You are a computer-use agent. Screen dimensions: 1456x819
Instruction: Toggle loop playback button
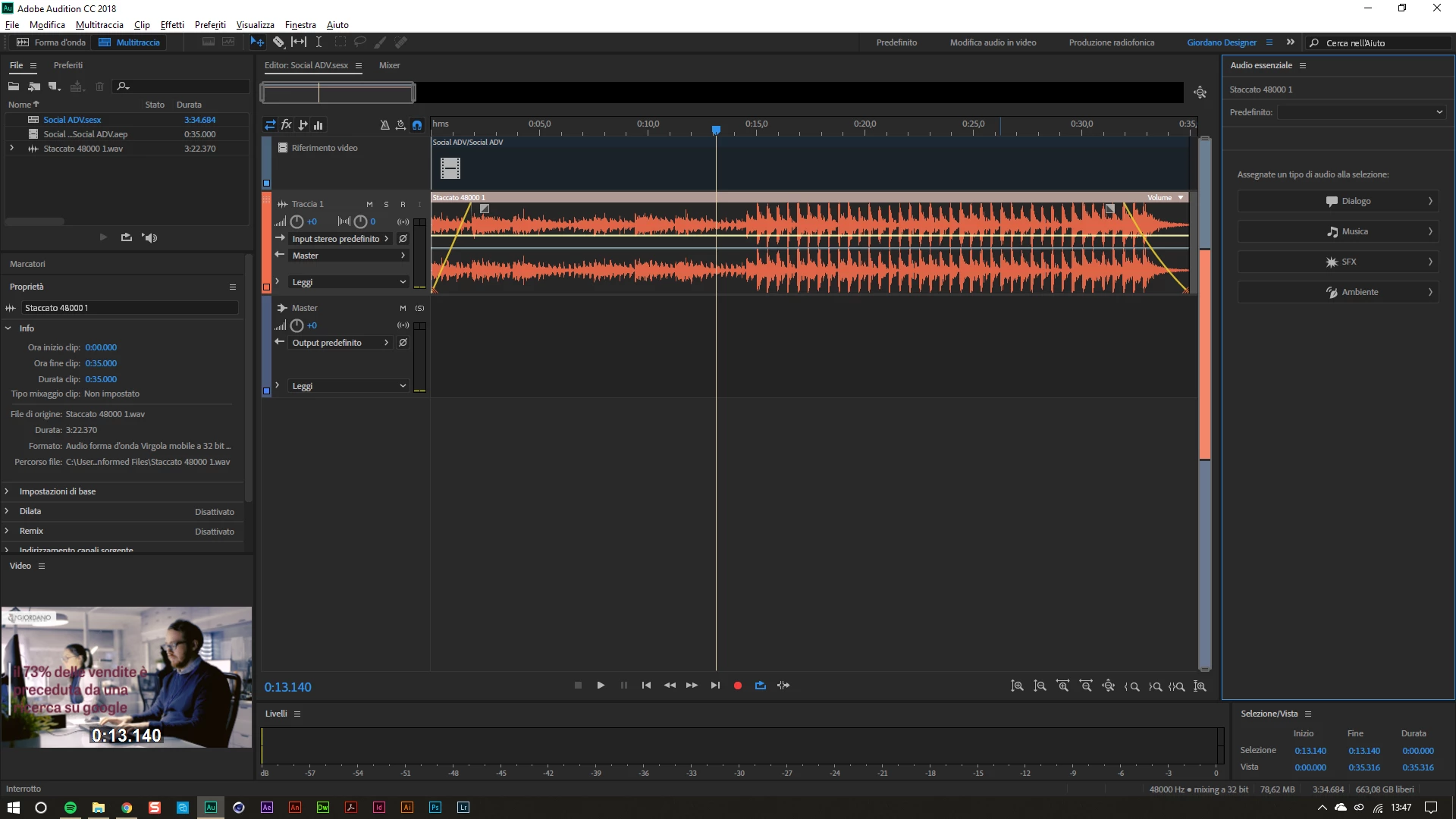[760, 686]
